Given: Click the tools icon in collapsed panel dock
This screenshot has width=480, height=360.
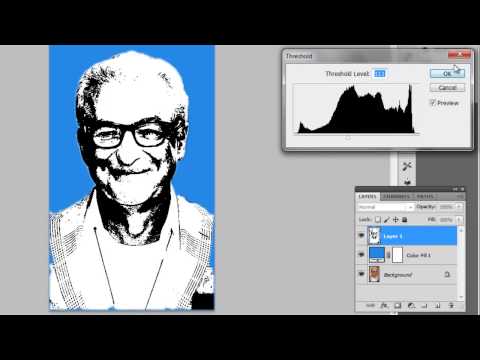Looking at the screenshot, I should tap(407, 166).
